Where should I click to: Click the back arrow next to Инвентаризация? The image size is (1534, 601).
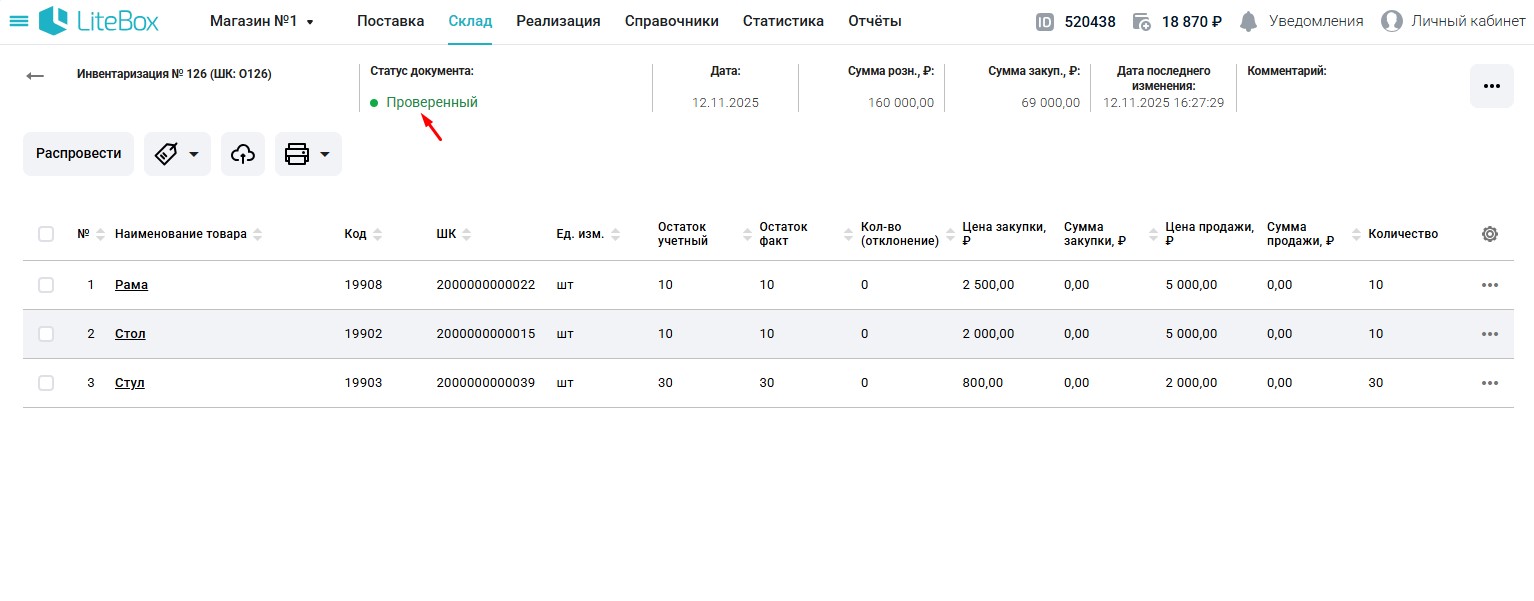(x=35, y=76)
